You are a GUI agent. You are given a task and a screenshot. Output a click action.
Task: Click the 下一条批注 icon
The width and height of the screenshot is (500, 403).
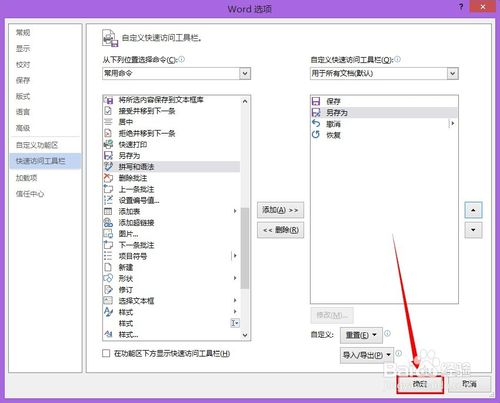108,245
